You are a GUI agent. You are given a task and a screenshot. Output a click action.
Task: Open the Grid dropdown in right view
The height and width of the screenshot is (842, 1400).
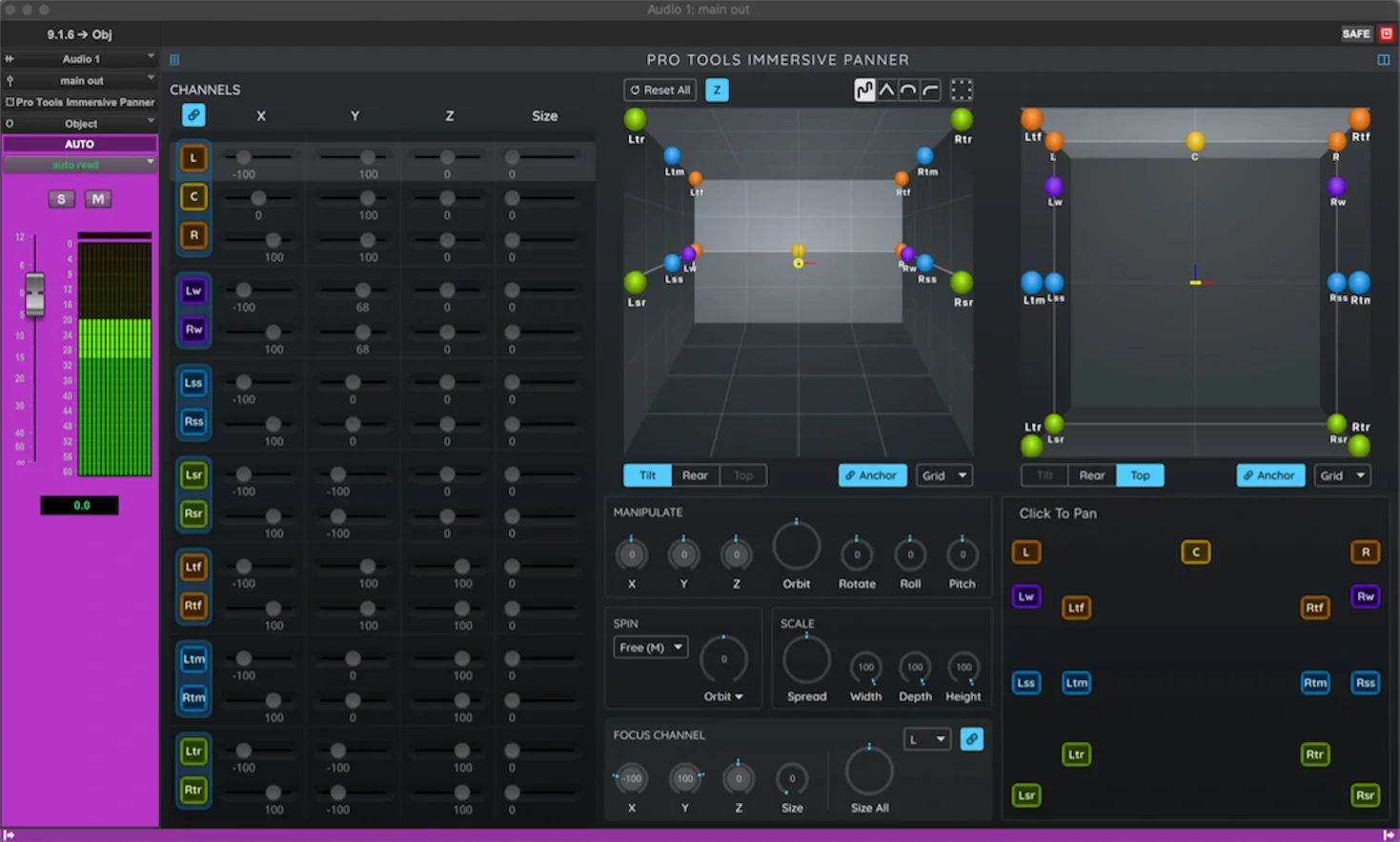point(1343,475)
